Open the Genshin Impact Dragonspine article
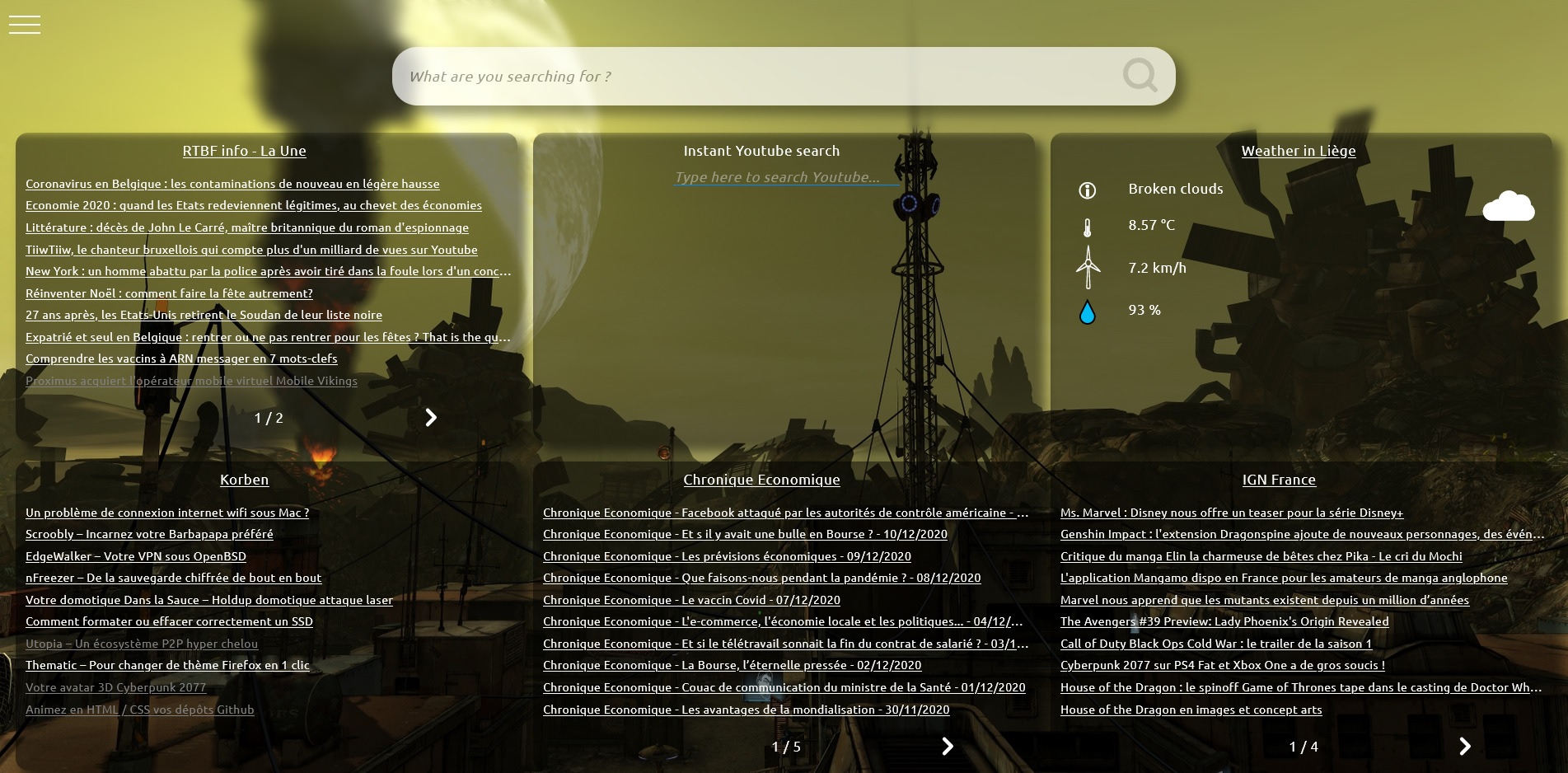This screenshot has height=773, width=1568. 1303,534
